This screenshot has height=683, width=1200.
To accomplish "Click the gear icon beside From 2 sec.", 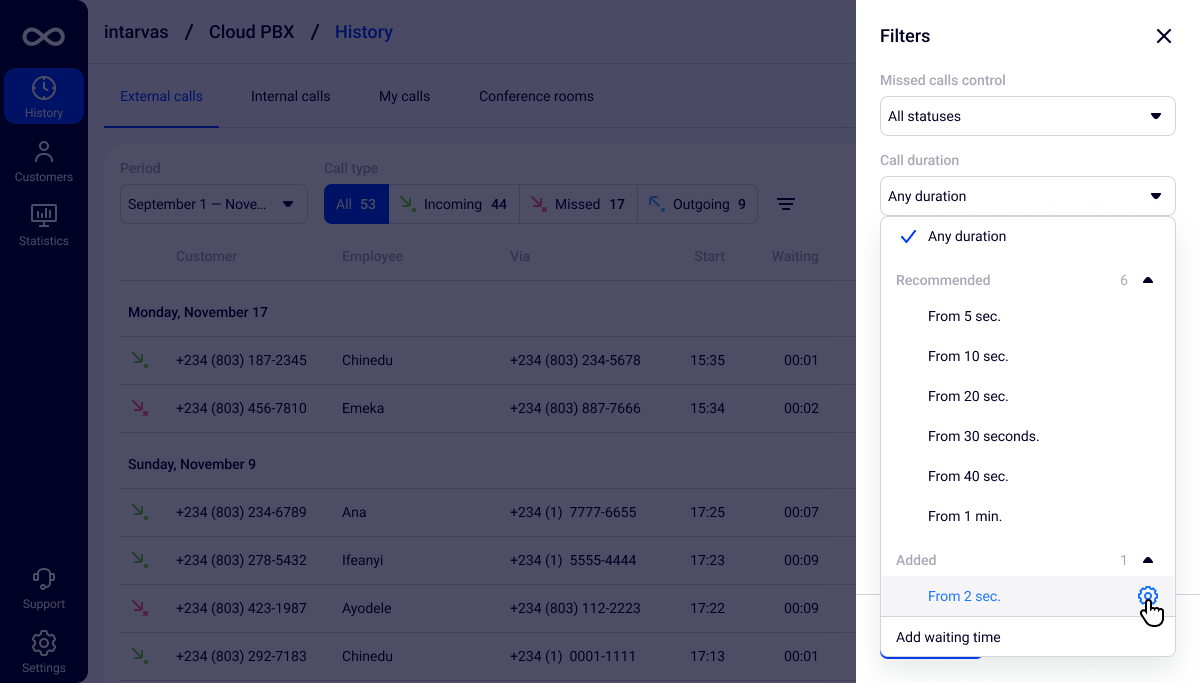I will [1147, 597].
